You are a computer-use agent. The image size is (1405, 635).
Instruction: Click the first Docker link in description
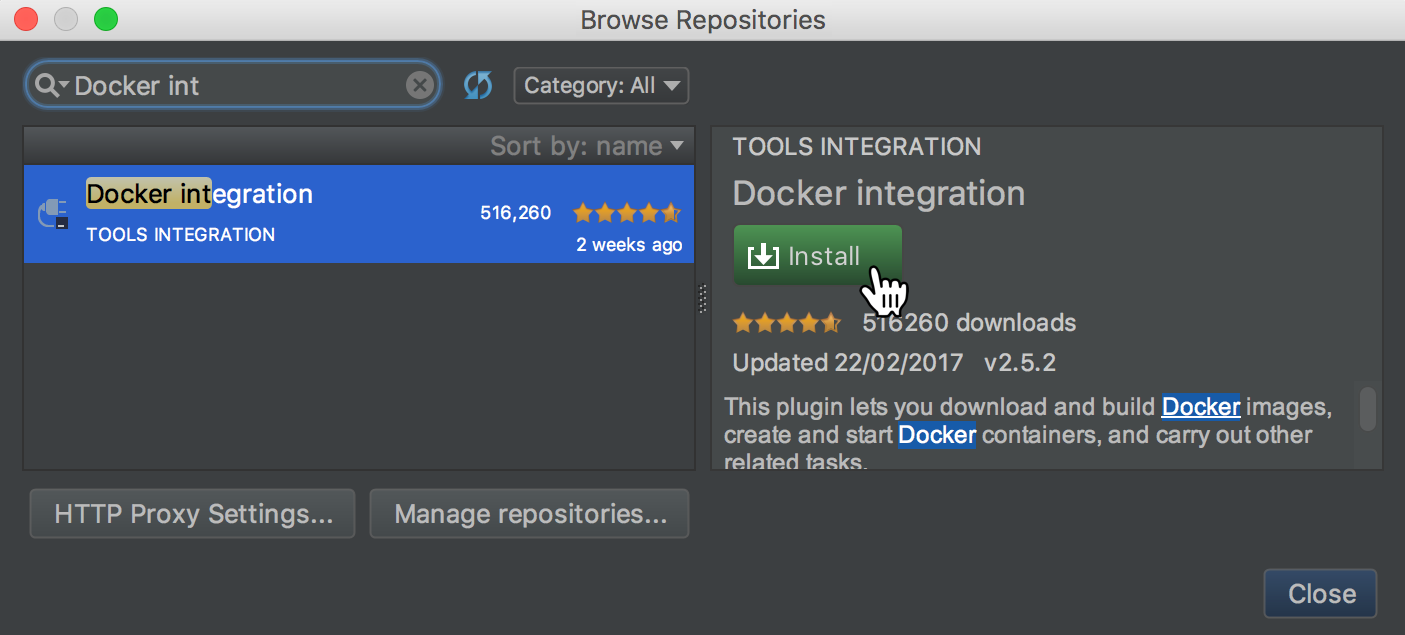coord(1201,407)
